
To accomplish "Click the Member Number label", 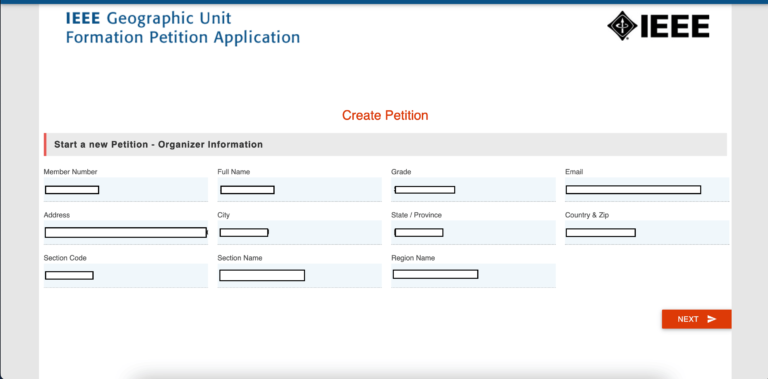I will (x=71, y=172).
